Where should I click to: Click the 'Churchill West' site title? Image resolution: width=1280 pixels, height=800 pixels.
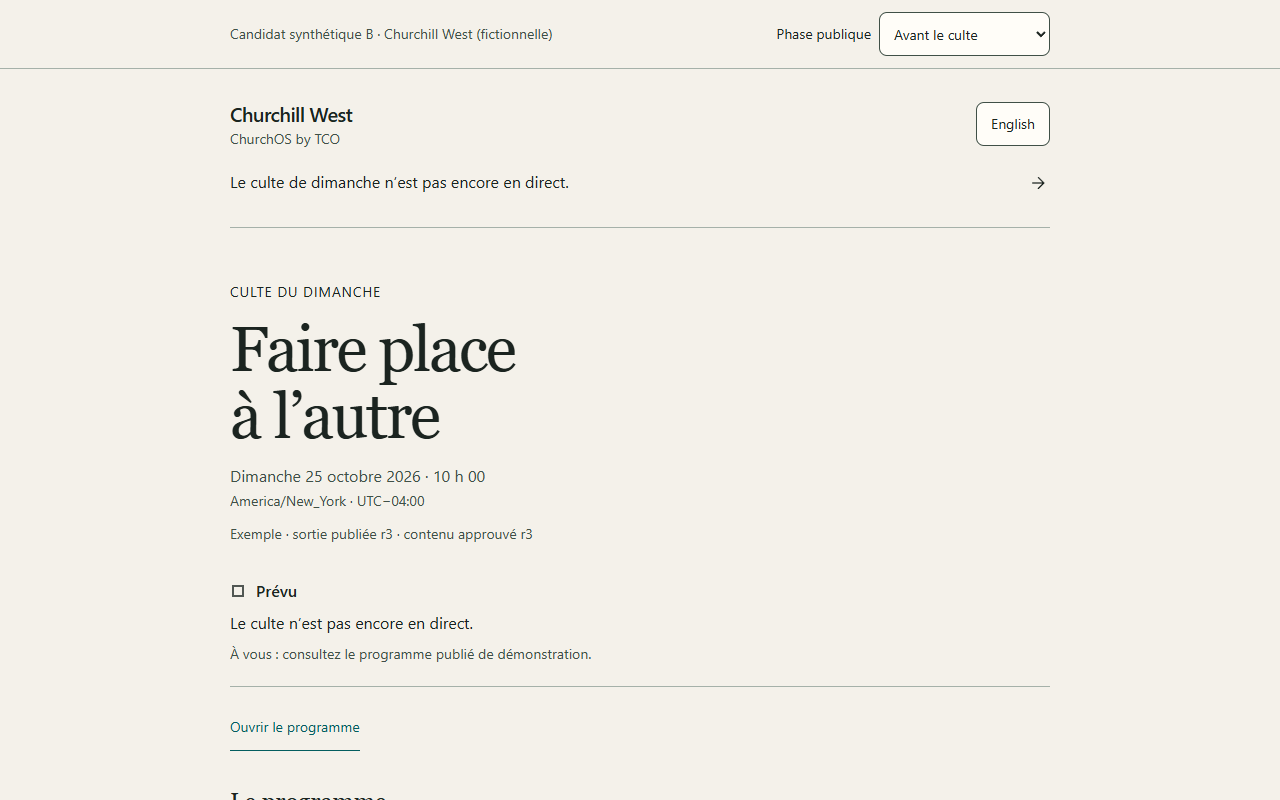click(291, 115)
